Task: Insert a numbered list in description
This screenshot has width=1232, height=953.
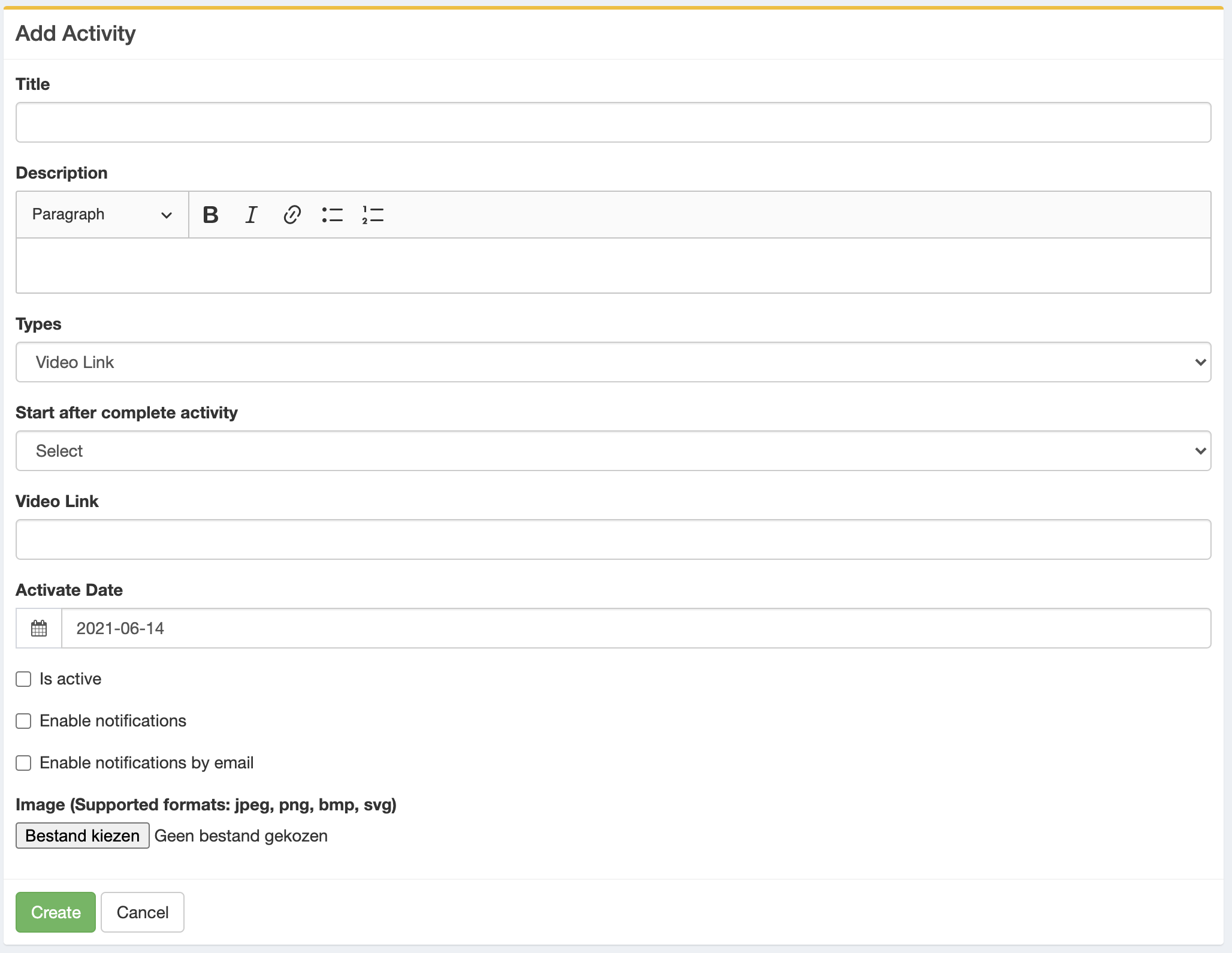Action: pos(373,215)
